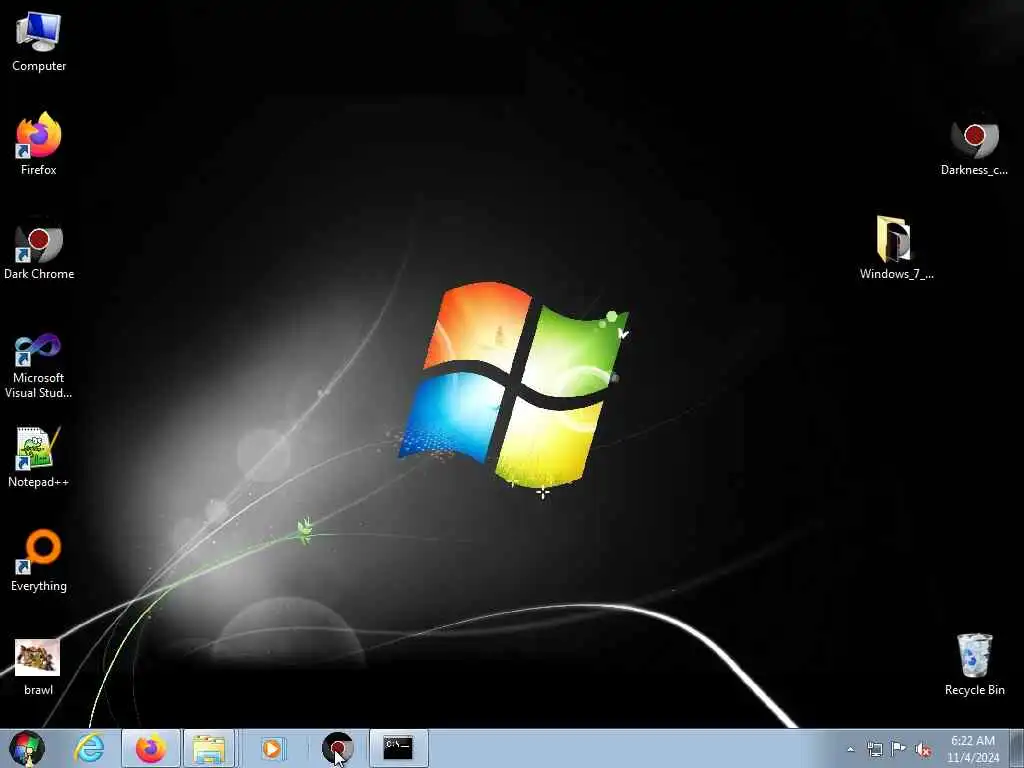Image resolution: width=1024 pixels, height=768 pixels.
Task: Select the Microsoft Visual Studio shortcut
Action: (x=39, y=365)
